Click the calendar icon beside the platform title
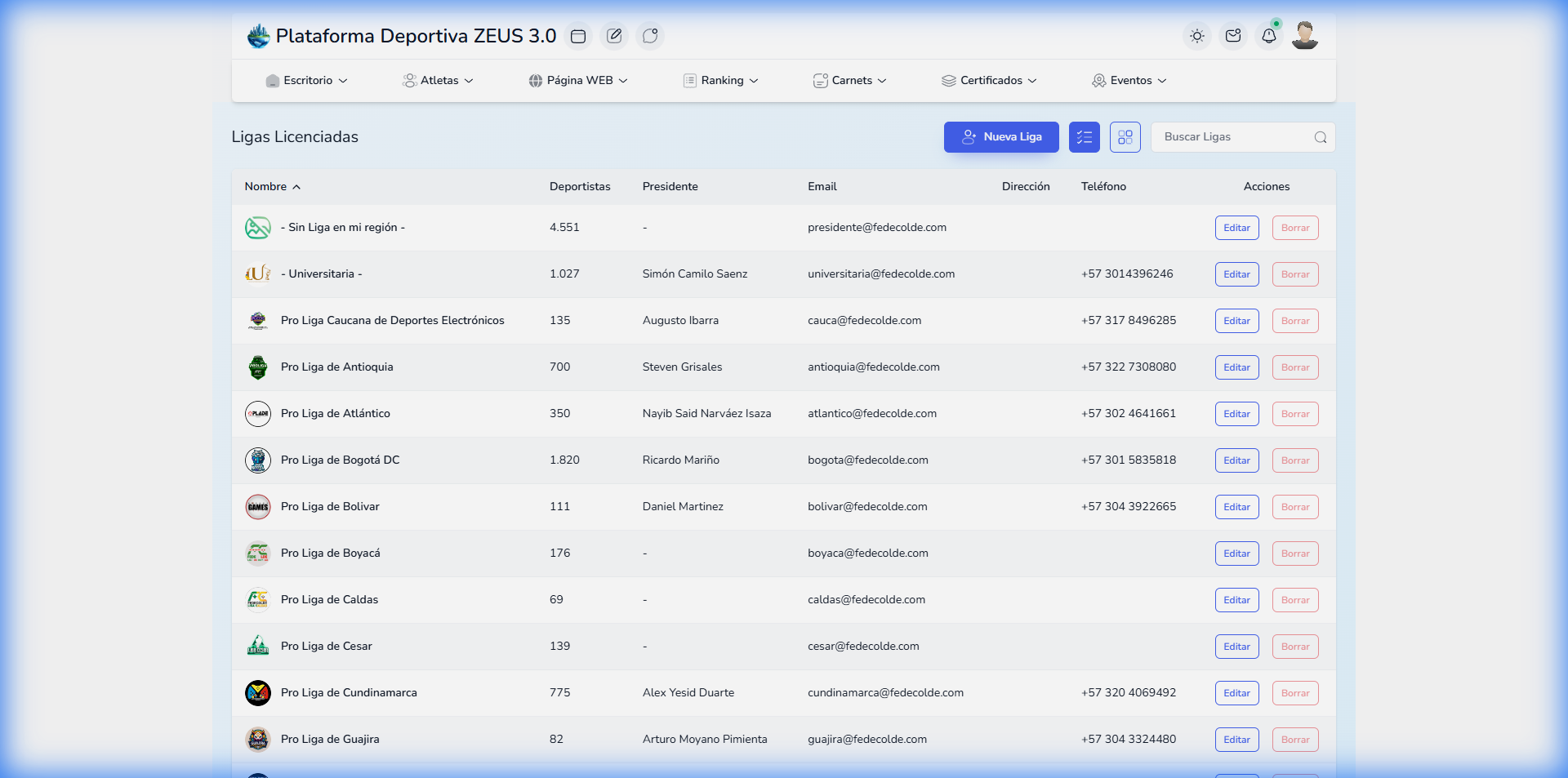The width and height of the screenshot is (1568, 778). 578,36
